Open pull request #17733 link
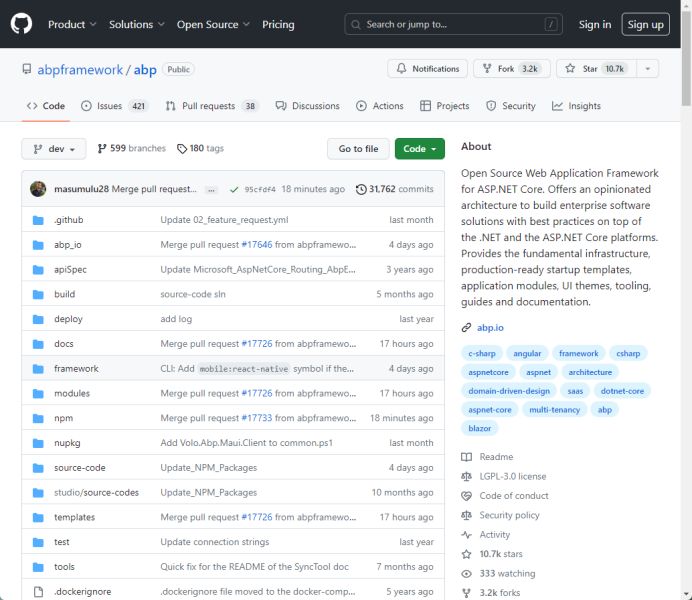Viewport: 692px width, 600px height. pyautogui.click(x=257, y=418)
